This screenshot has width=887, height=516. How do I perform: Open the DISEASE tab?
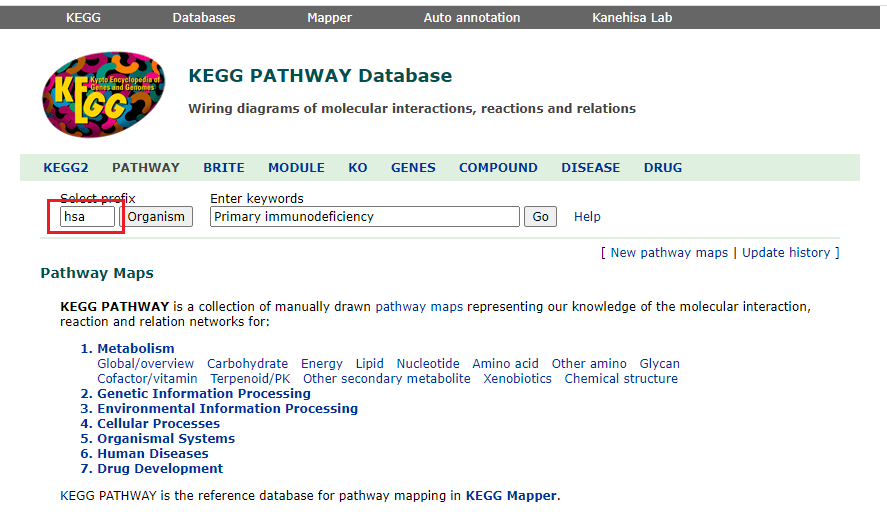pyautogui.click(x=591, y=167)
